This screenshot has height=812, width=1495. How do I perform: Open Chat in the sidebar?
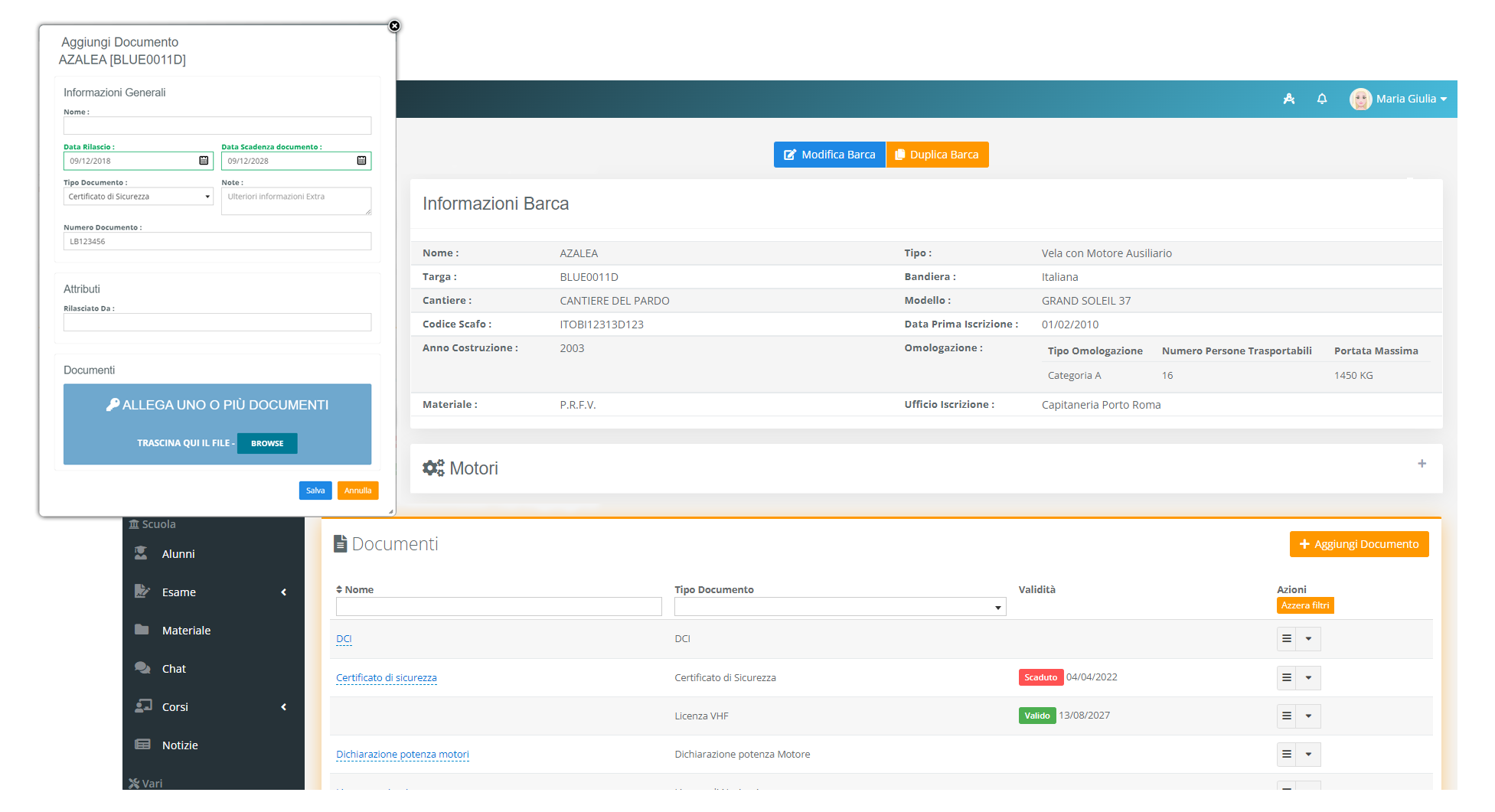pyautogui.click(x=174, y=669)
